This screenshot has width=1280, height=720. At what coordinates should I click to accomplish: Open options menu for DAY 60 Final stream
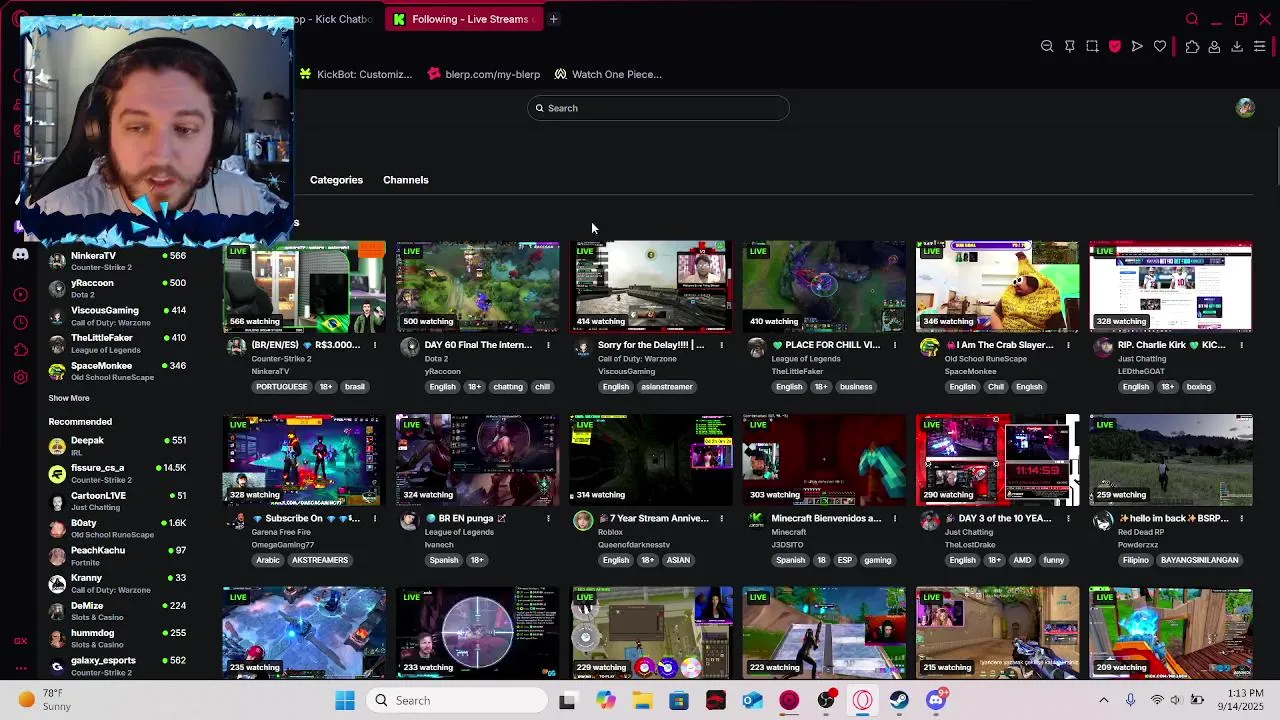coord(548,345)
